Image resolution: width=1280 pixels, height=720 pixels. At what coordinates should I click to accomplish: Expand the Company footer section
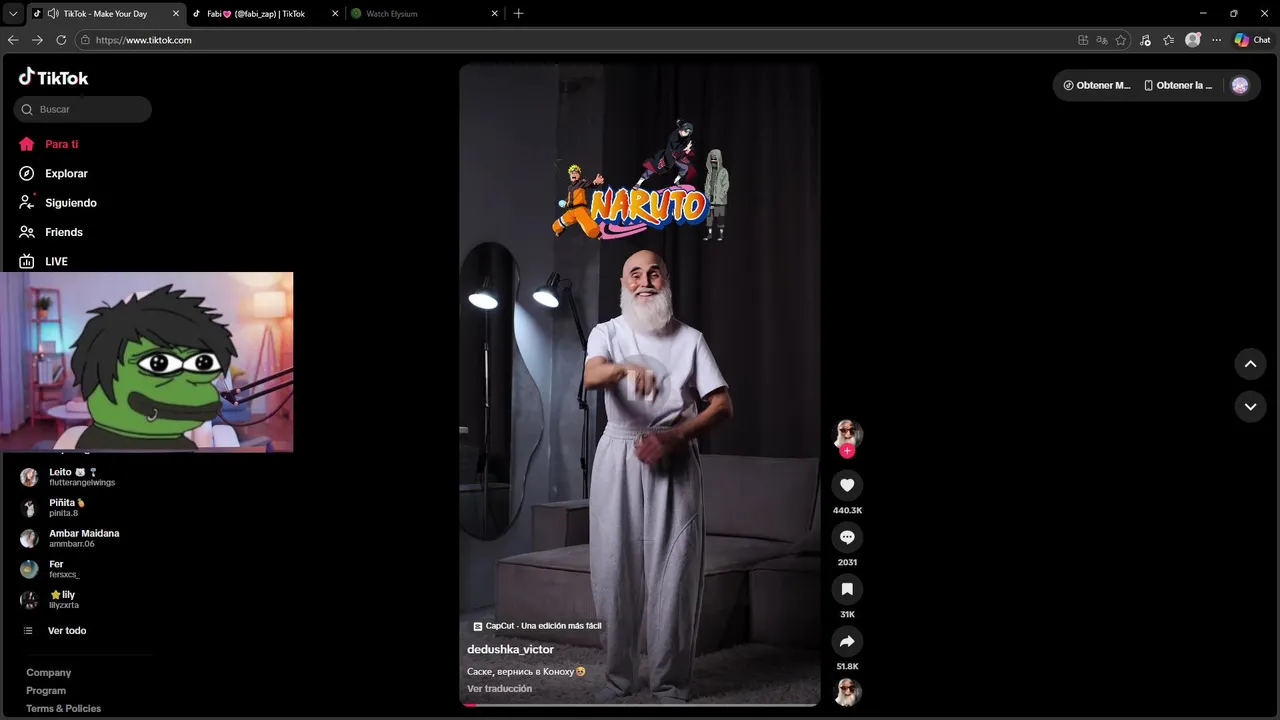pyautogui.click(x=48, y=673)
